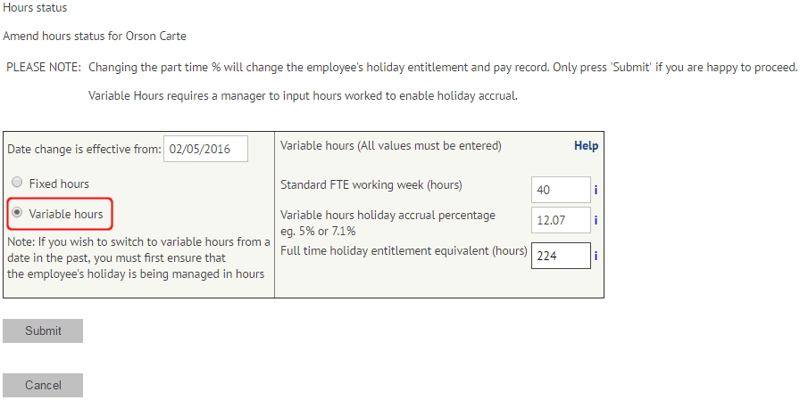800x400 pixels.
Task: Click info icon beside Standard FTE working week
Action: (595, 190)
